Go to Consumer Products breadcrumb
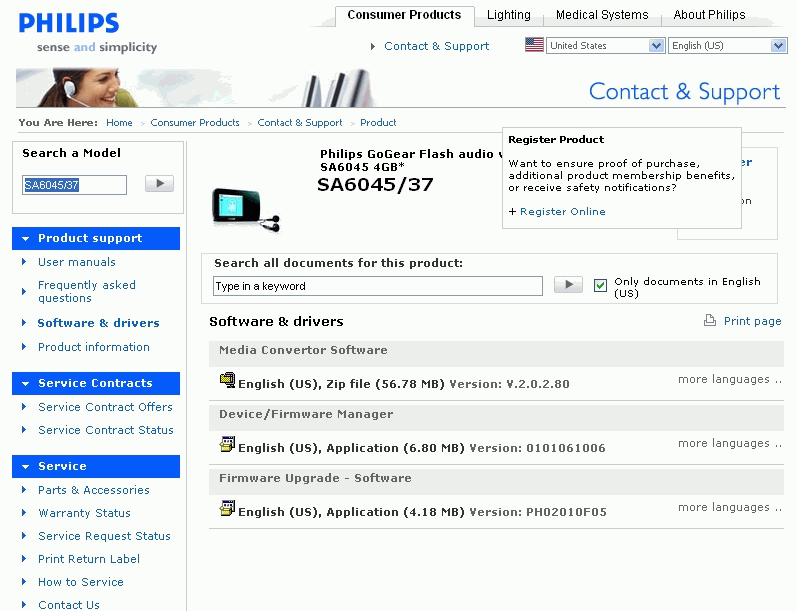This screenshot has height=611, width=797. coord(195,123)
